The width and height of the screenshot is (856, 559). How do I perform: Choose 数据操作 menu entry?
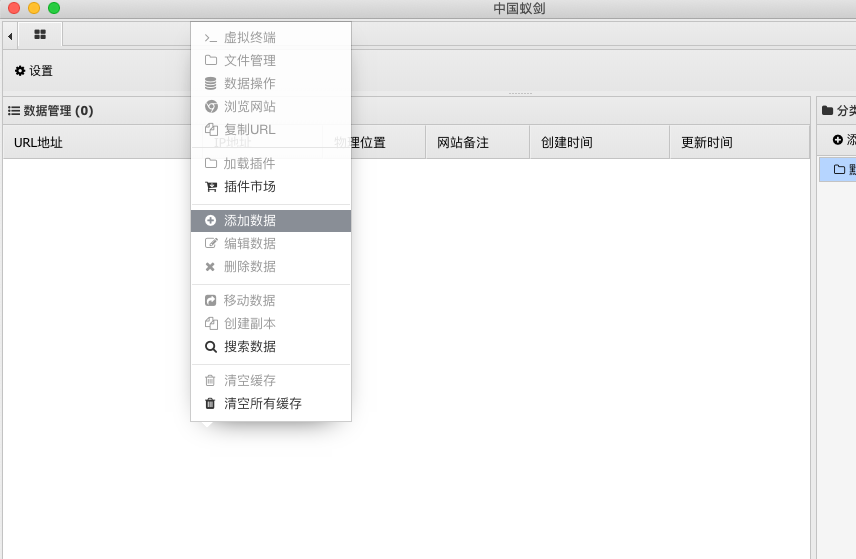click(x=271, y=83)
